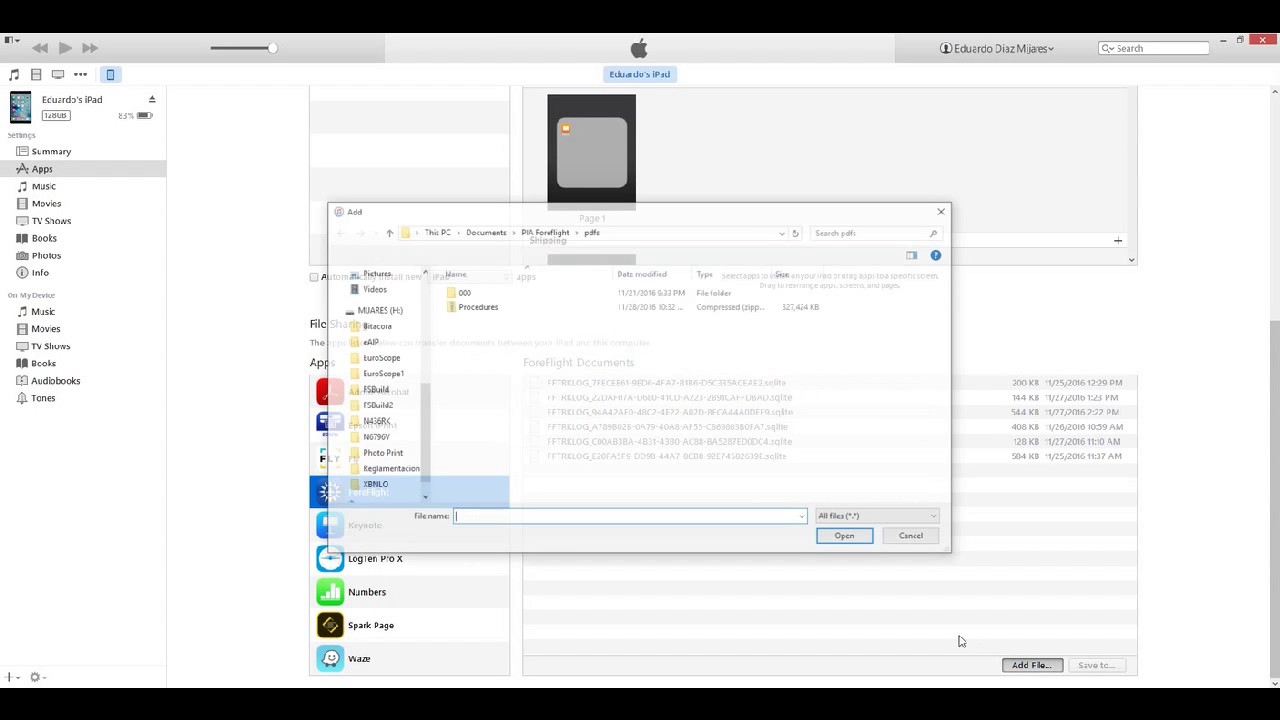Screen dimensions: 1280x720
Task: Open the Summary settings page
Action: [x=51, y=151]
